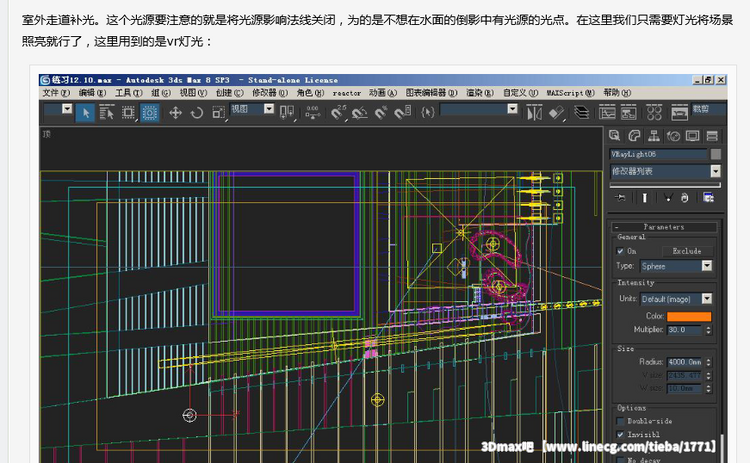Image resolution: width=750 pixels, height=463 pixels.
Task: Click the Radius field showing 4000.0mm
Action: click(684, 362)
